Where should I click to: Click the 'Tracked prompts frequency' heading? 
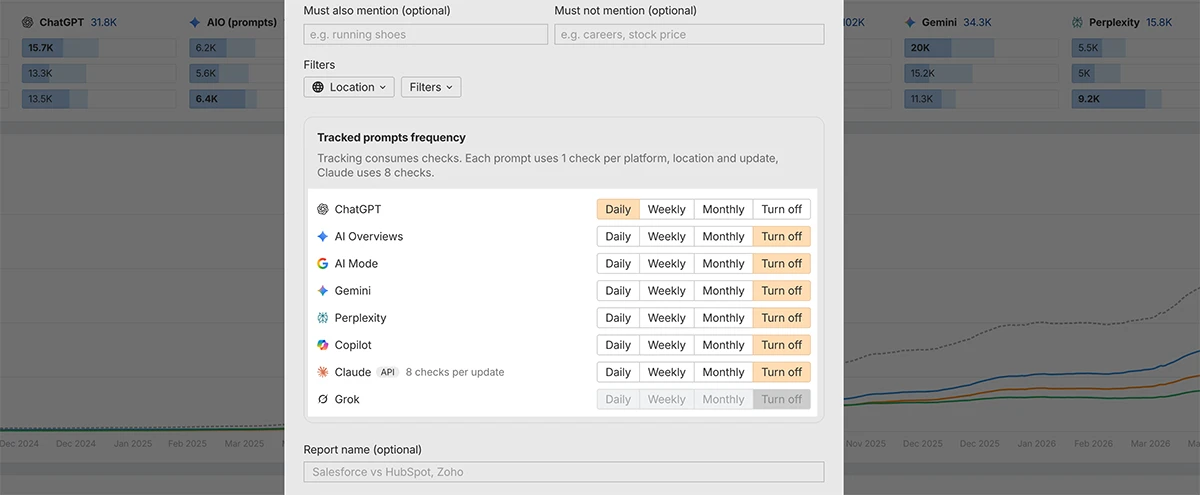point(392,138)
